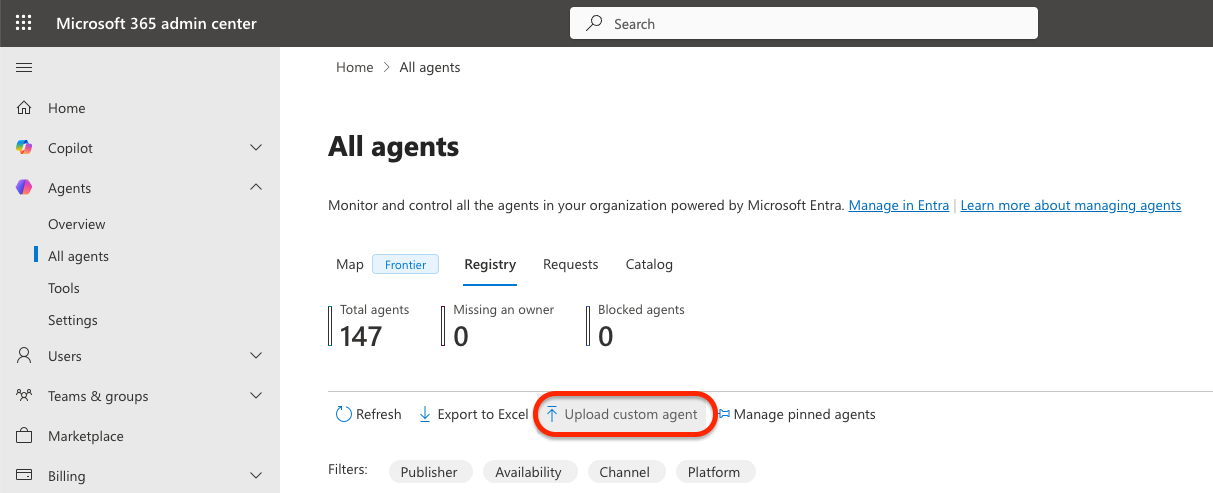Click the Users person icon

click(24, 356)
